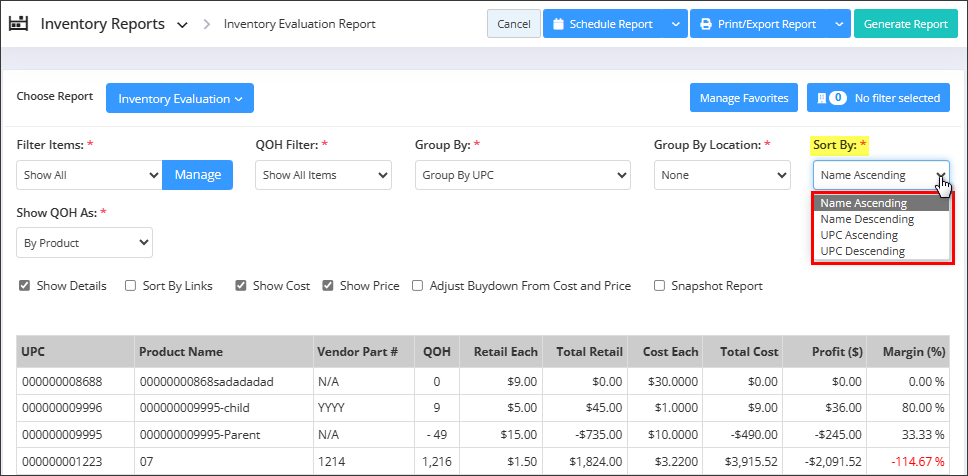Click product name 07
The width and height of the screenshot is (968, 476).
[x=146, y=461]
